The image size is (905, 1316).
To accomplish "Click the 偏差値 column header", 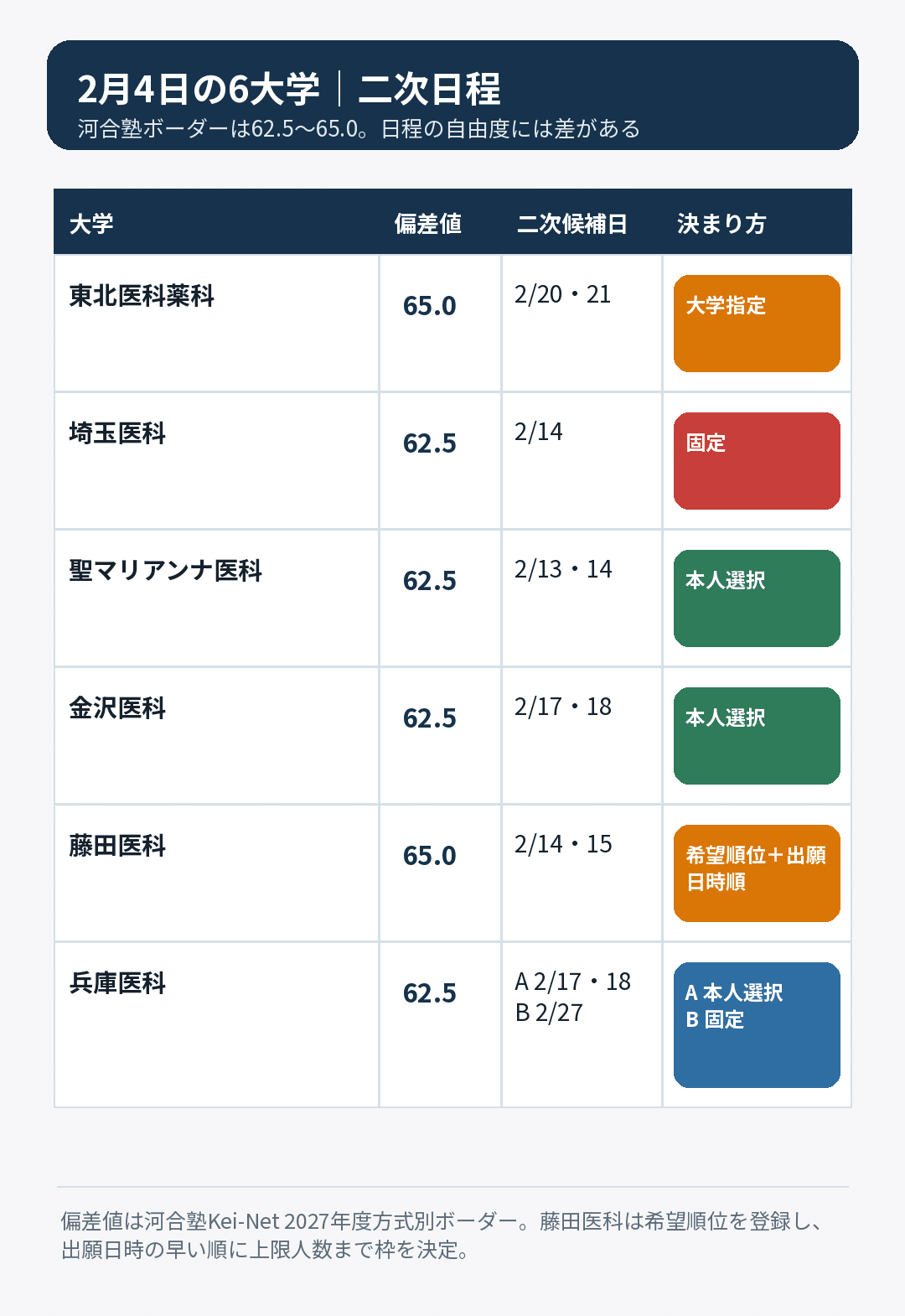I will click(428, 224).
